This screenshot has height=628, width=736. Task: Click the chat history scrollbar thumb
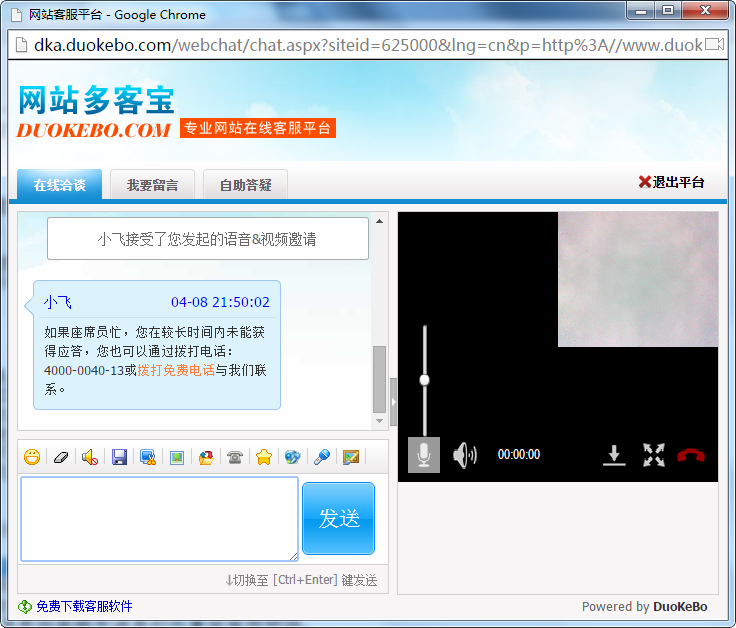(379, 379)
